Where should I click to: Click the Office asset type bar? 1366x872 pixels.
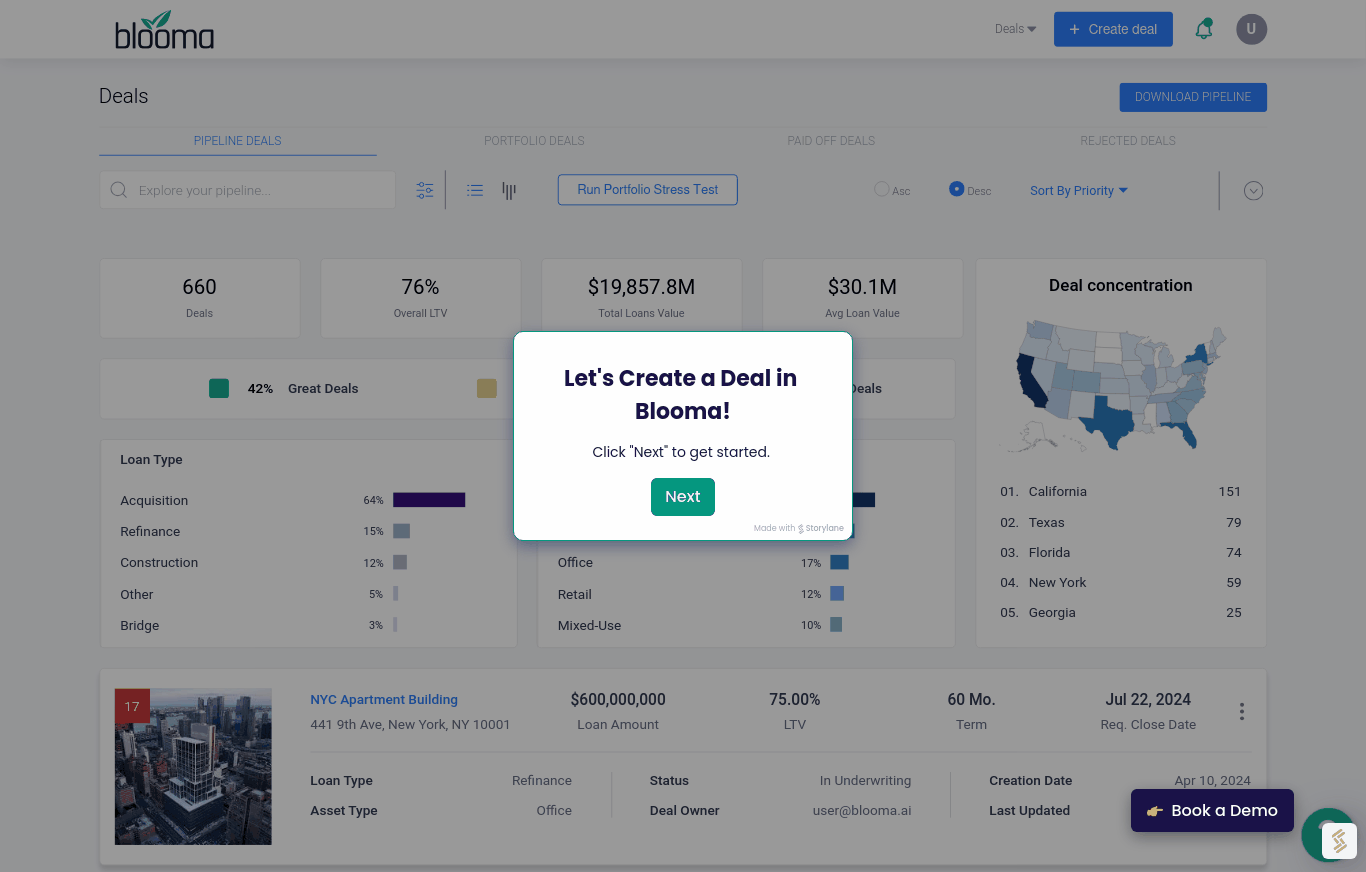(x=839, y=562)
